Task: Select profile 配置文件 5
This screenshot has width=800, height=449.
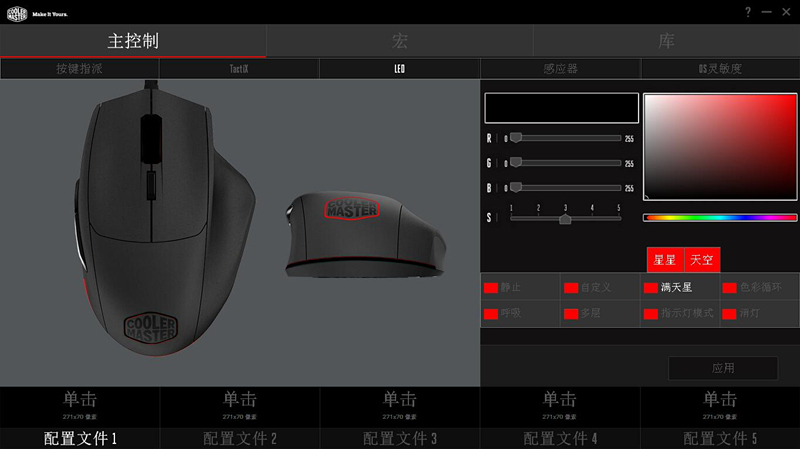Action: click(720, 438)
